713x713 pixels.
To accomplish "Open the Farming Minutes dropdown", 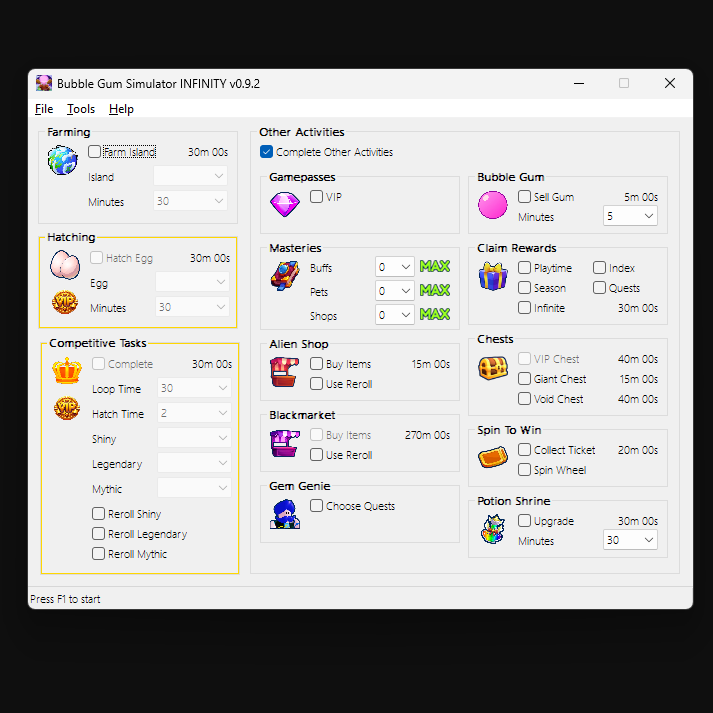I will pos(191,201).
